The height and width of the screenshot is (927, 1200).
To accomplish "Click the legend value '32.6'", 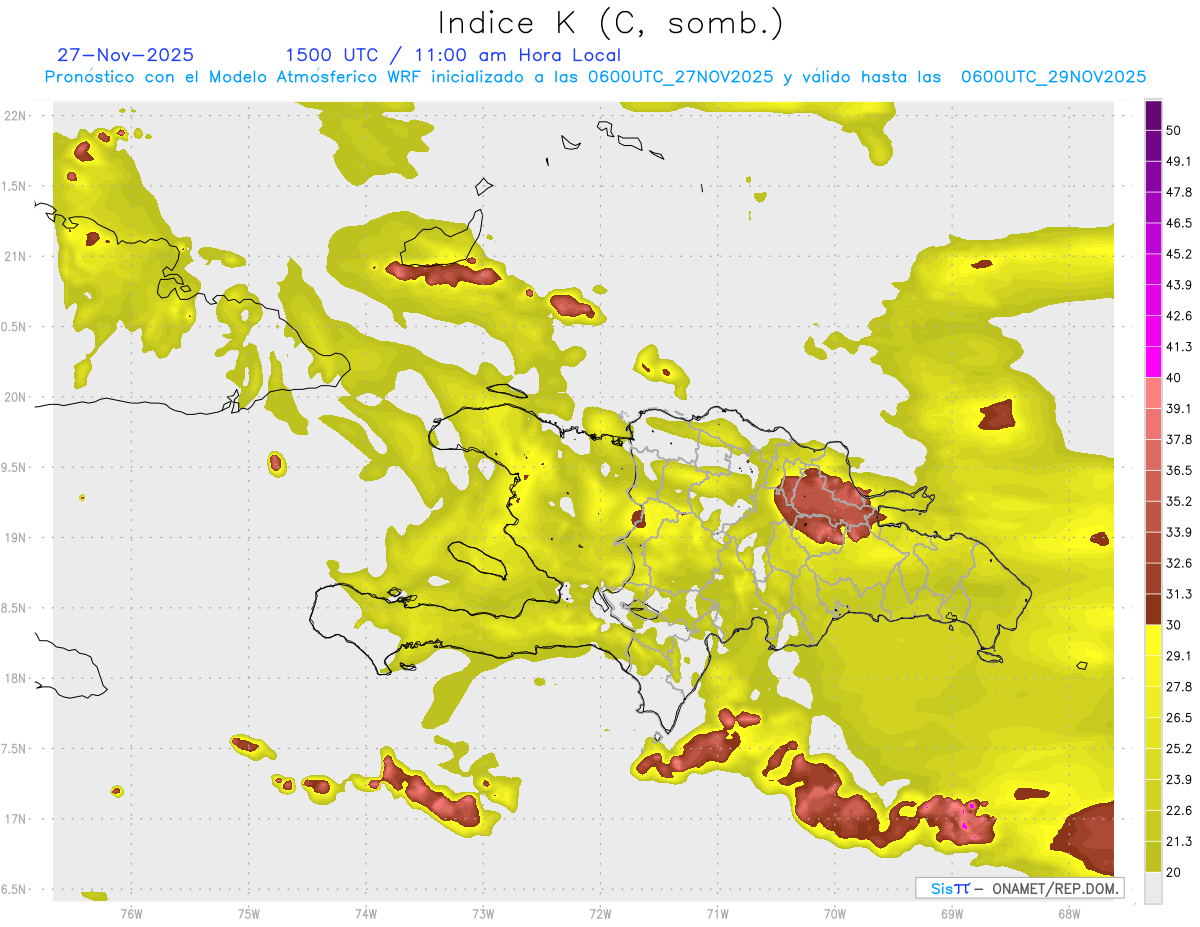I will coord(1179,563).
